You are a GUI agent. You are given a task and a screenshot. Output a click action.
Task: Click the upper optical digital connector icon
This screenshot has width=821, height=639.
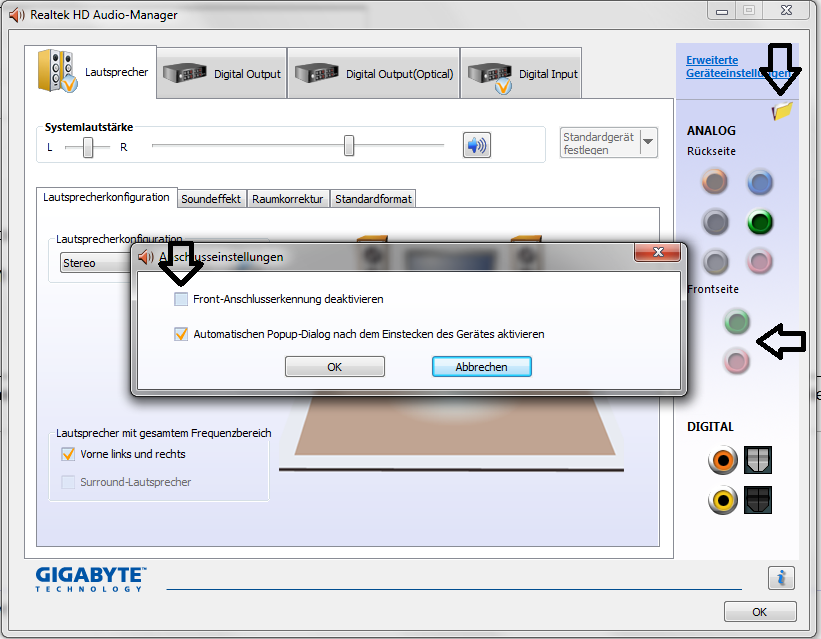(x=758, y=460)
